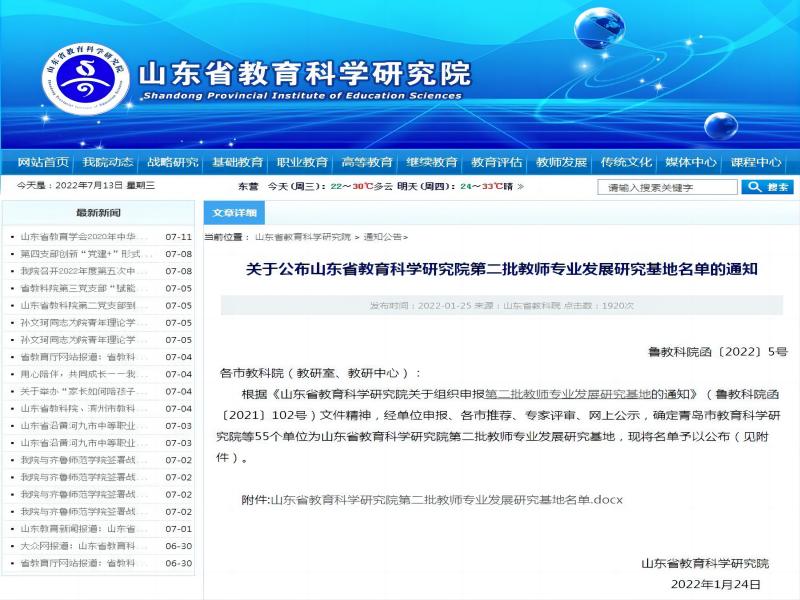Click the 通知公告 breadcrumb link
The width and height of the screenshot is (800, 600).
(383, 237)
